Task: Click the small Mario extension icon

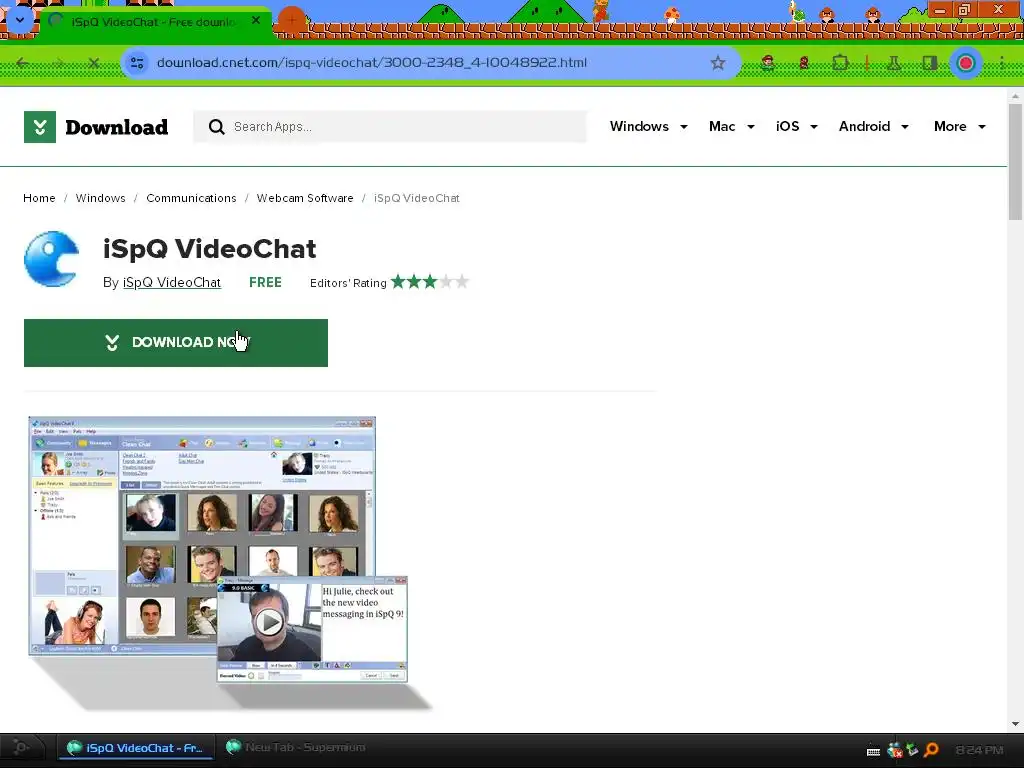Action: click(804, 63)
